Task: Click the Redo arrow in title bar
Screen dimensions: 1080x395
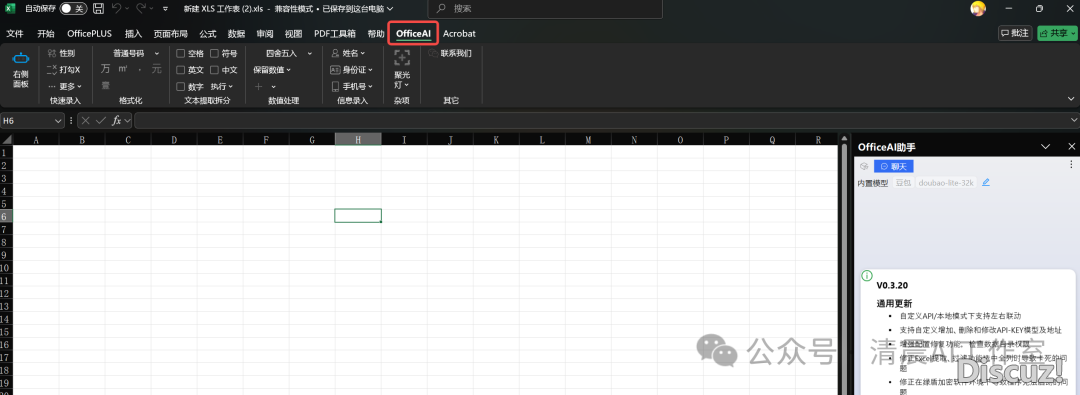Action: click(x=141, y=9)
